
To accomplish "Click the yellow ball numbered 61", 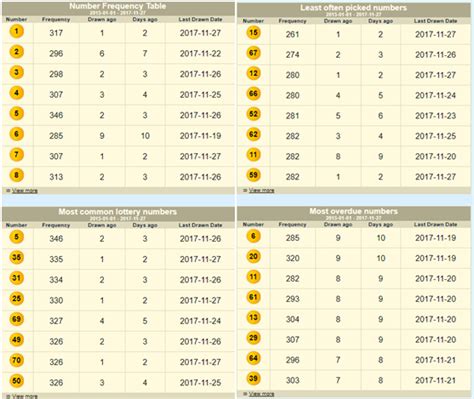I will pyautogui.click(x=253, y=297).
